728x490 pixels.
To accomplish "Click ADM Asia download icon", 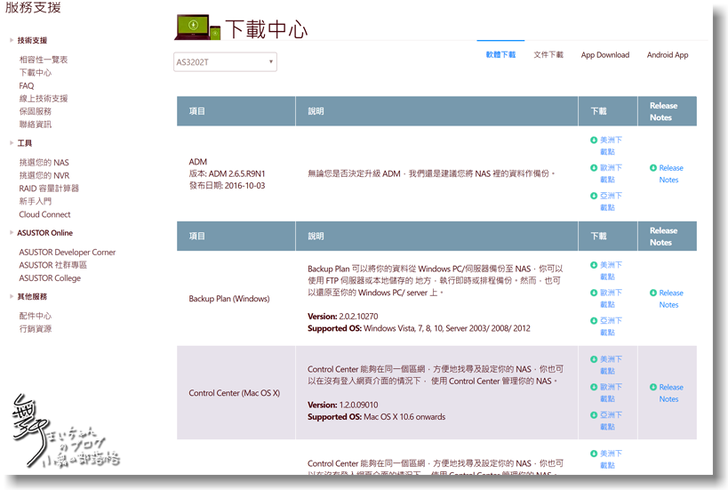I will click(x=594, y=196).
